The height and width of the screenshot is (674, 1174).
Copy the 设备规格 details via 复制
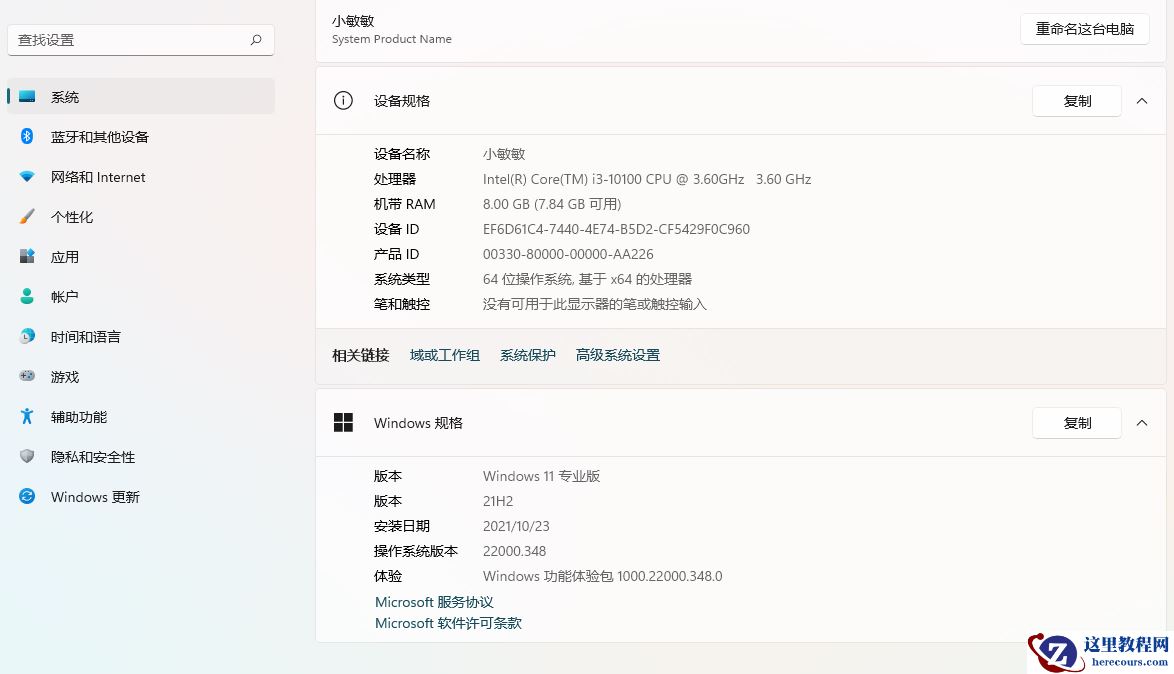pos(1077,101)
